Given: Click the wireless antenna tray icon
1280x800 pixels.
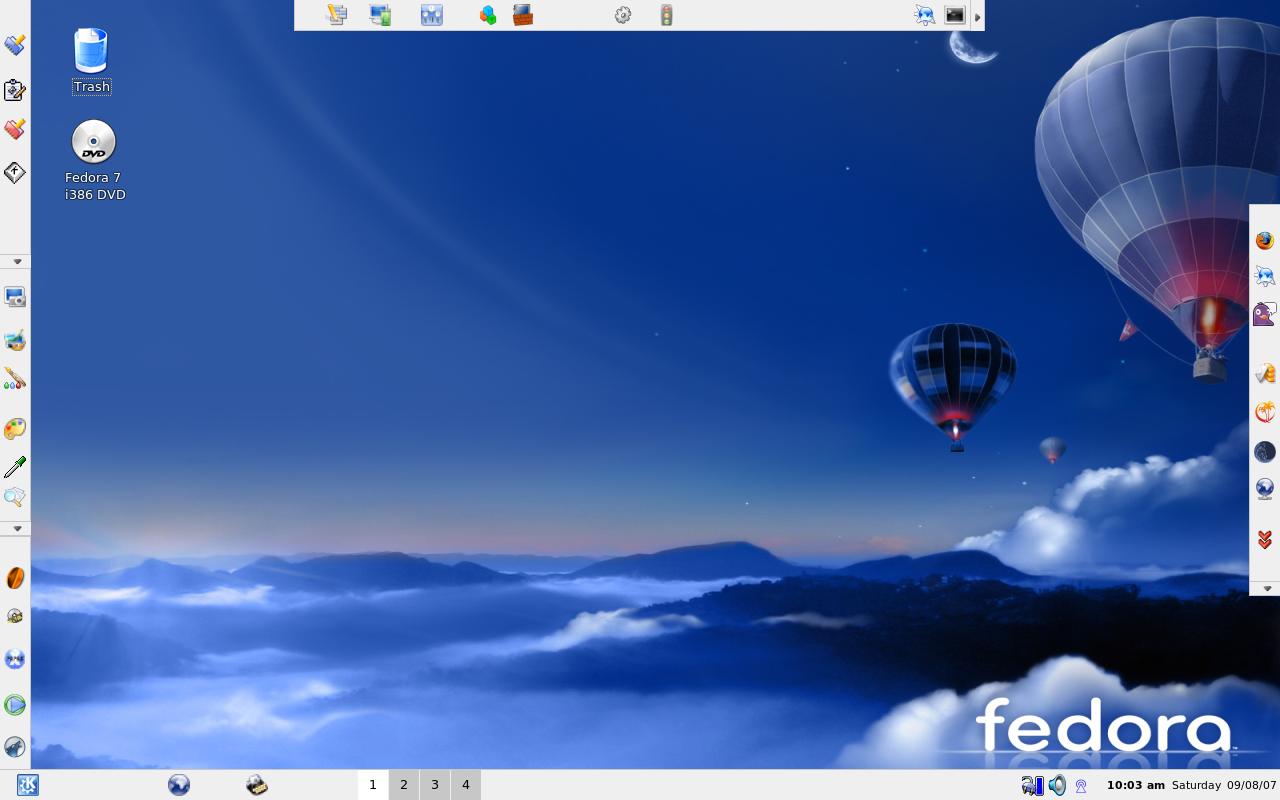Looking at the screenshot, I should [x=1081, y=786].
